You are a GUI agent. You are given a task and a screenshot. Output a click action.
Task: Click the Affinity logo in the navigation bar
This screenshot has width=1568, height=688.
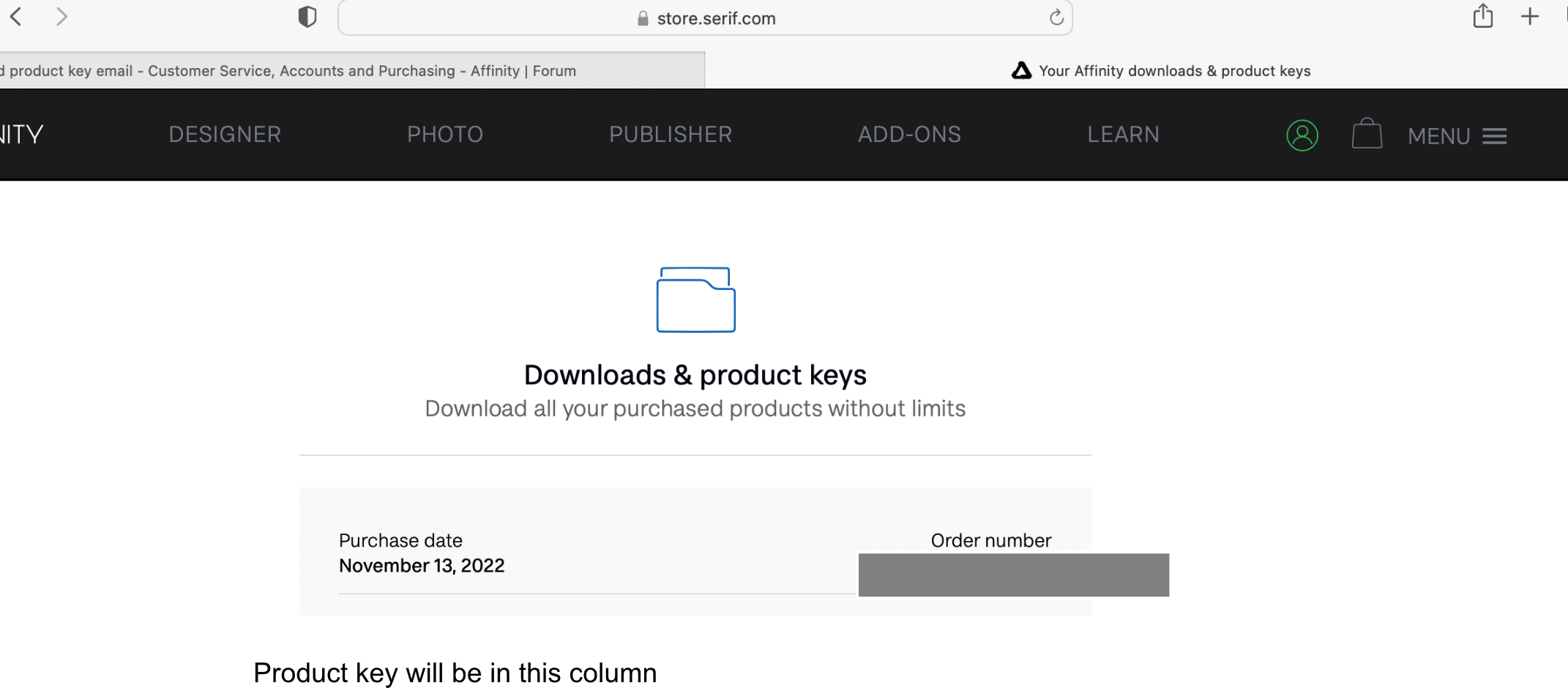tap(21, 134)
